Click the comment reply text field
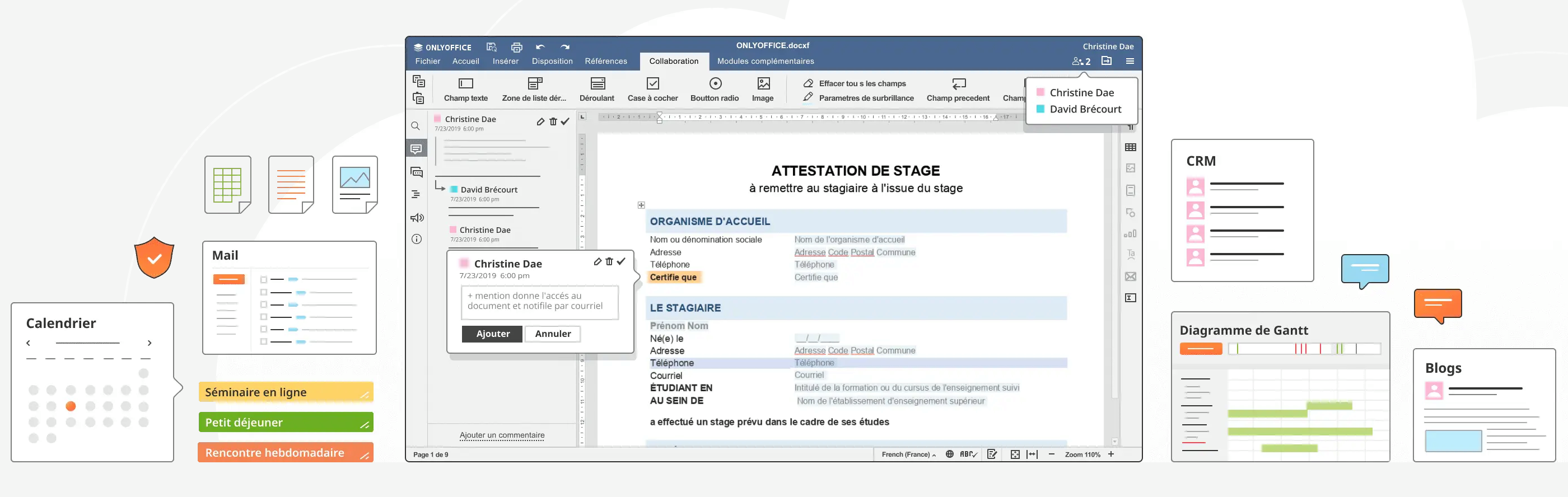This screenshot has height=497, width=1568. [x=539, y=302]
